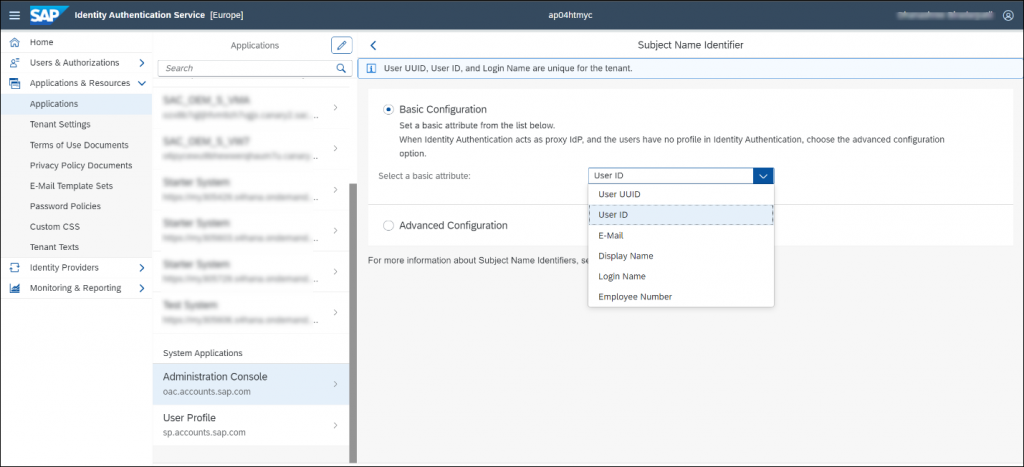Open Home in sidebar
Viewport: 1024px width, 467px height.
(x=76, y=42)
